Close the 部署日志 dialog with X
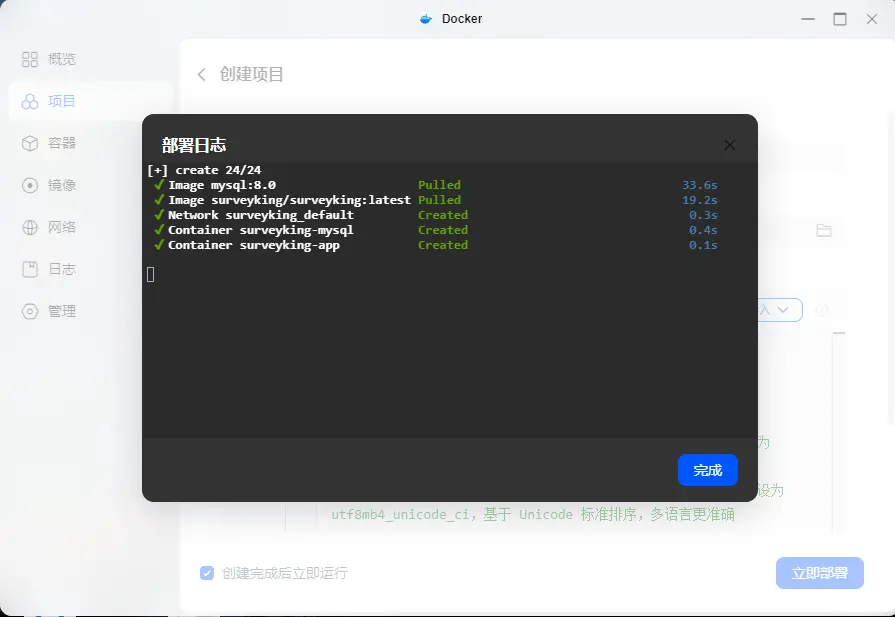This screenshot has width=895, height=617. click(x=729, y=145)
